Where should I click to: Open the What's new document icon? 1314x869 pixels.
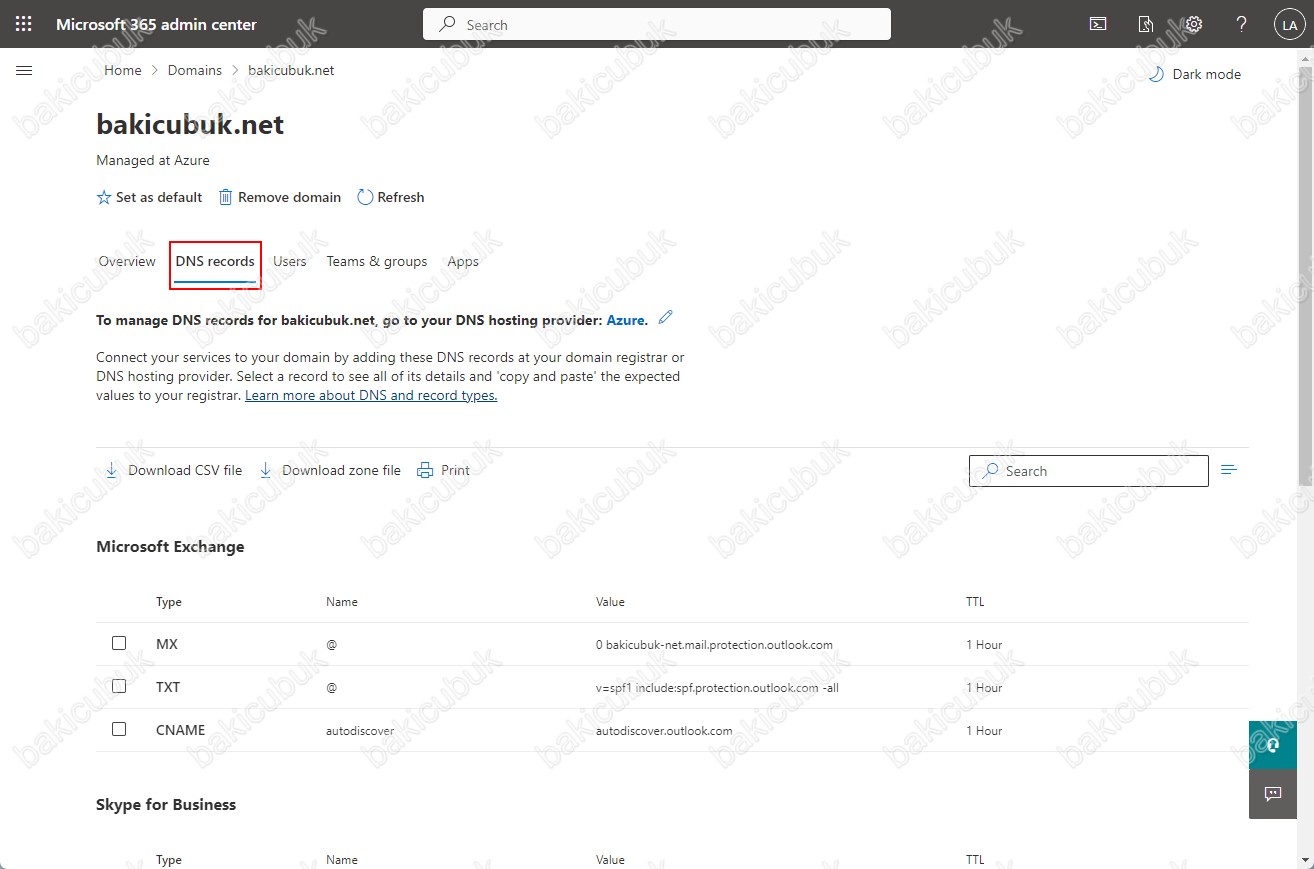tap(1146, 24)
